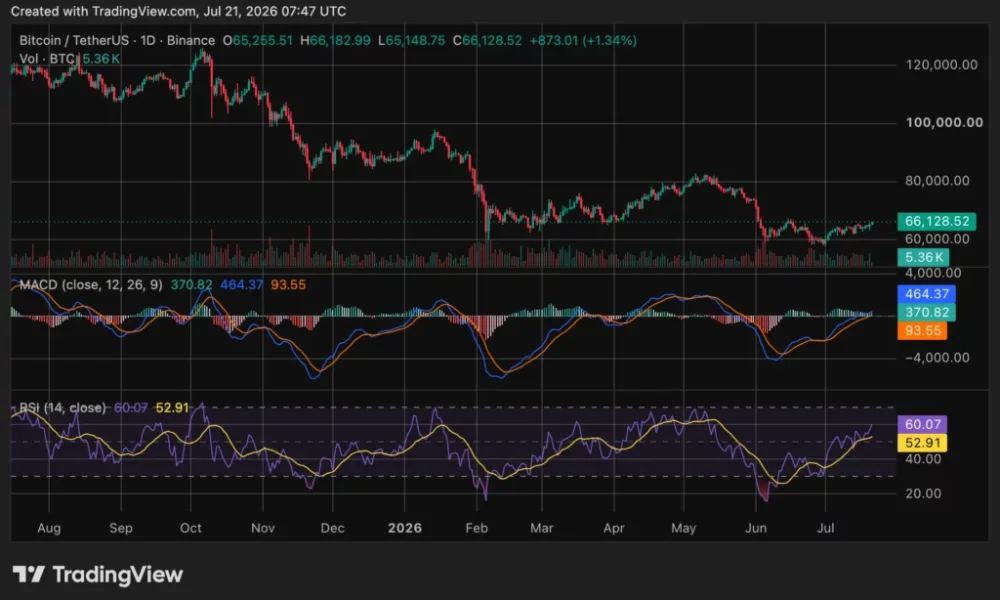Click the Oct label on time axis
The image size is (1000, 600).
(x=191, y=528)
